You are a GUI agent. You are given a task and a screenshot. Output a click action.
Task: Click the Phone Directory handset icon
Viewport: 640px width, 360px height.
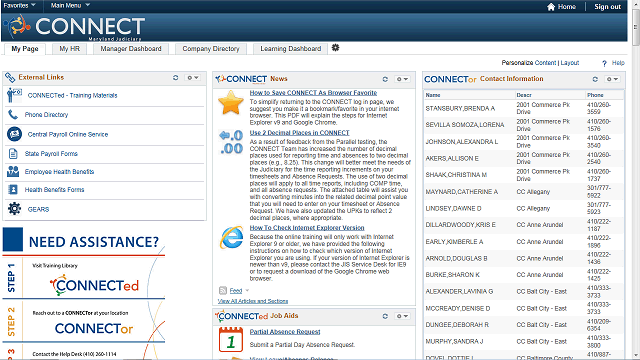click(x=13, y=115)
